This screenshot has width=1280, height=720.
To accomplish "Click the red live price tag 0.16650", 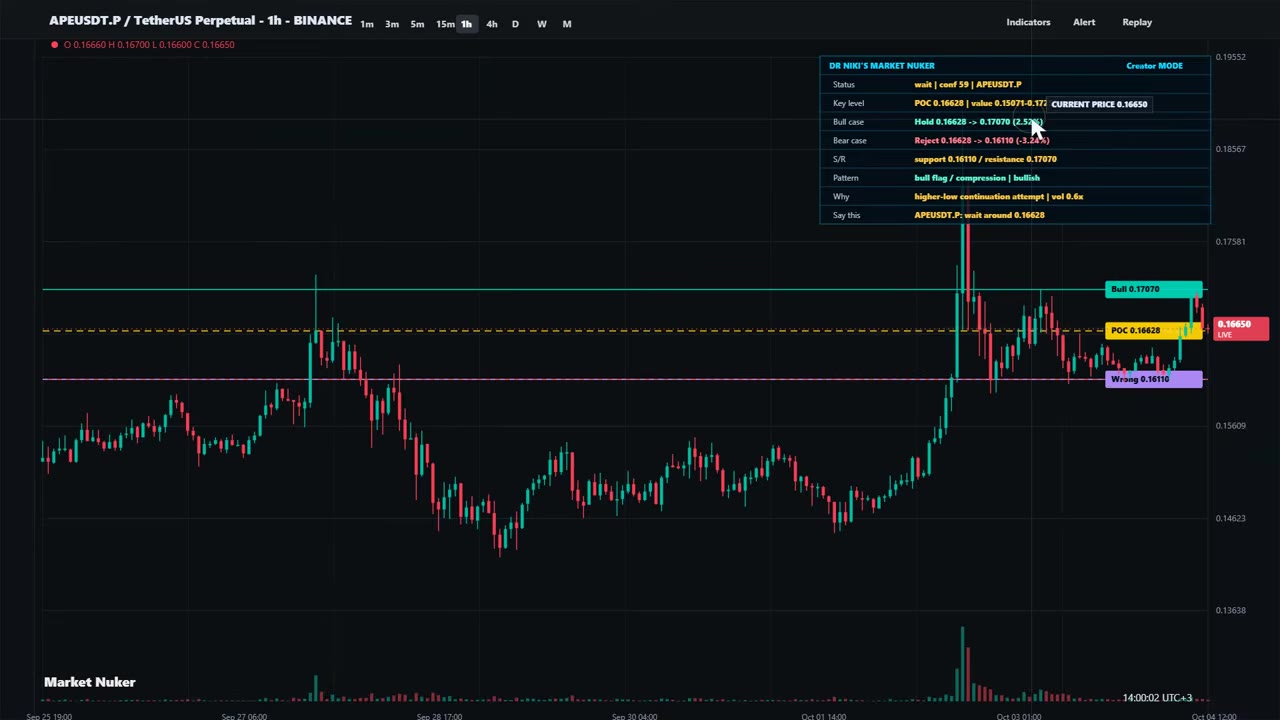I will tap(1241, 328).
